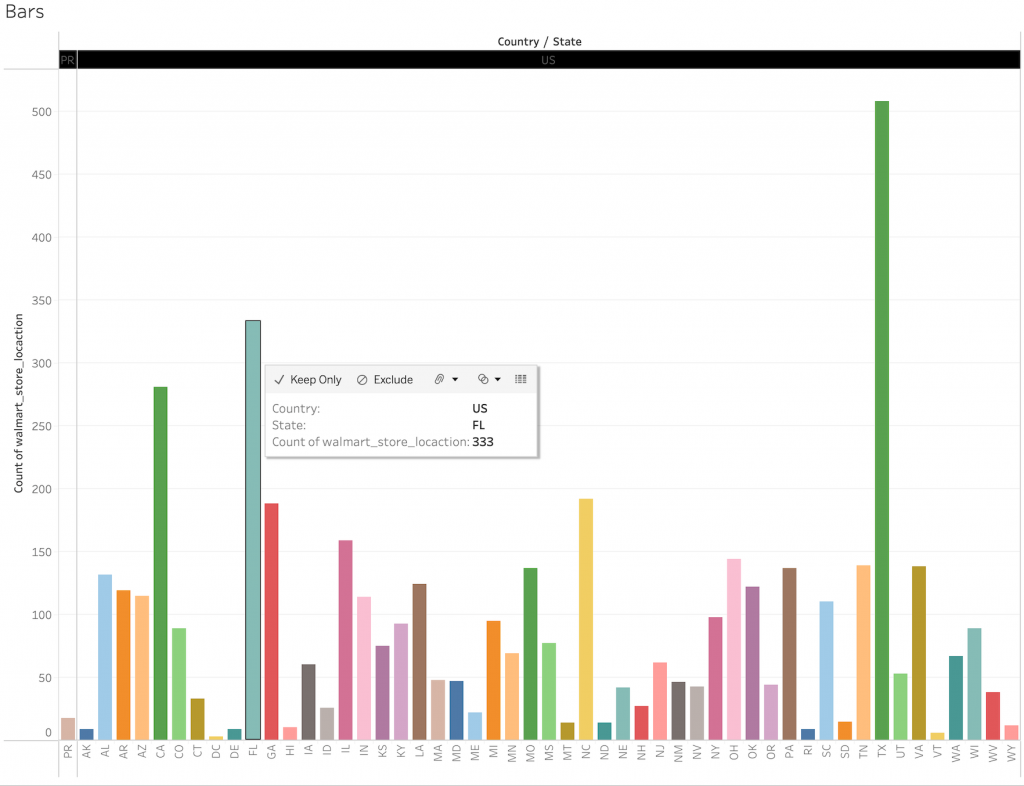This screenshot has height=786, width=1024.
Task: Select the light green UT bar
Action: click(x=901, y=707)
